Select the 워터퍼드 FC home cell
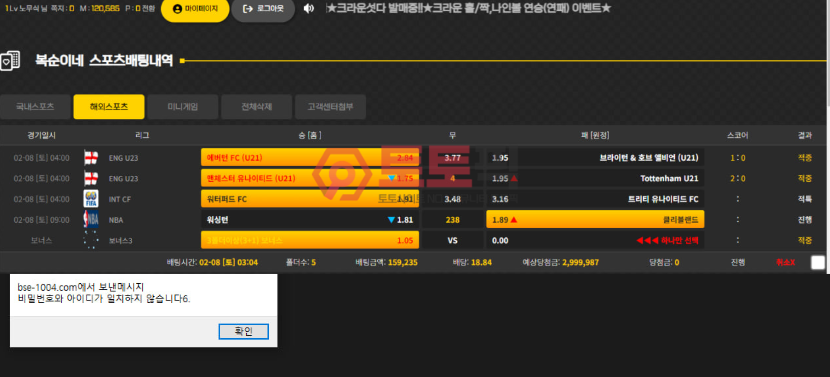This screenshot has width=830, height=377. point(310,199)
